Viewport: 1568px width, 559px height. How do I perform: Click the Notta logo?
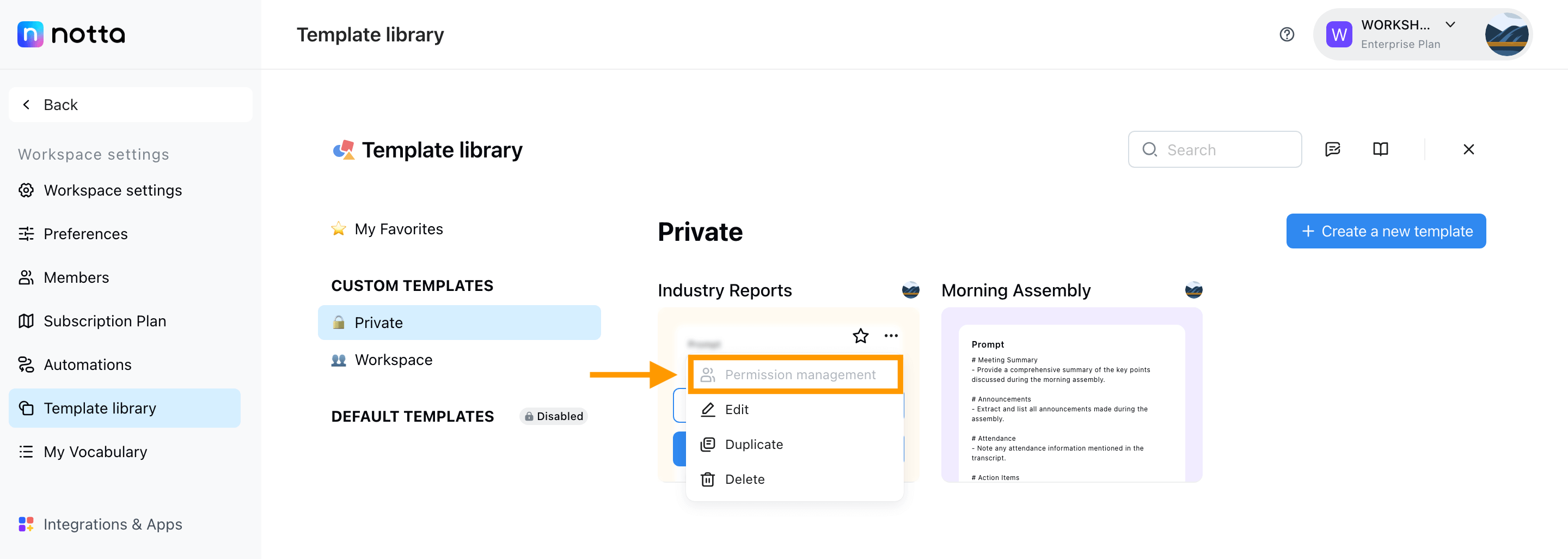[x=71, y=34]
